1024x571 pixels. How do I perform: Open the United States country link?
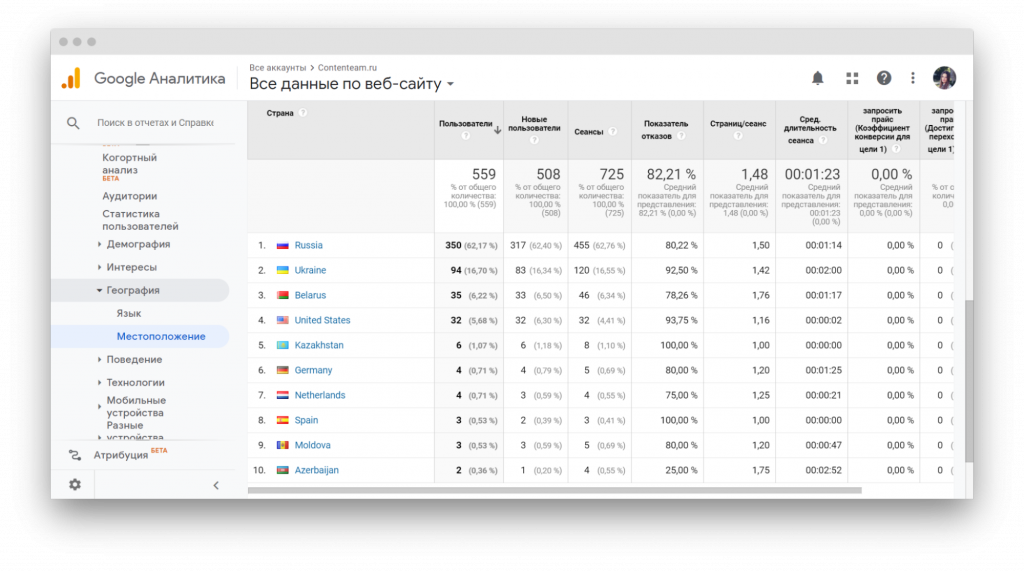[x=322, y=320]
